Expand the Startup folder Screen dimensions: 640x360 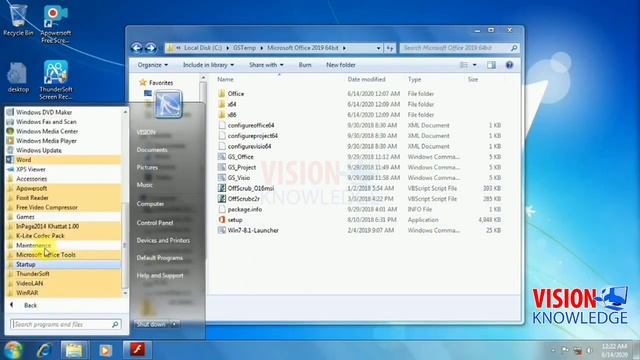(63, 264)
